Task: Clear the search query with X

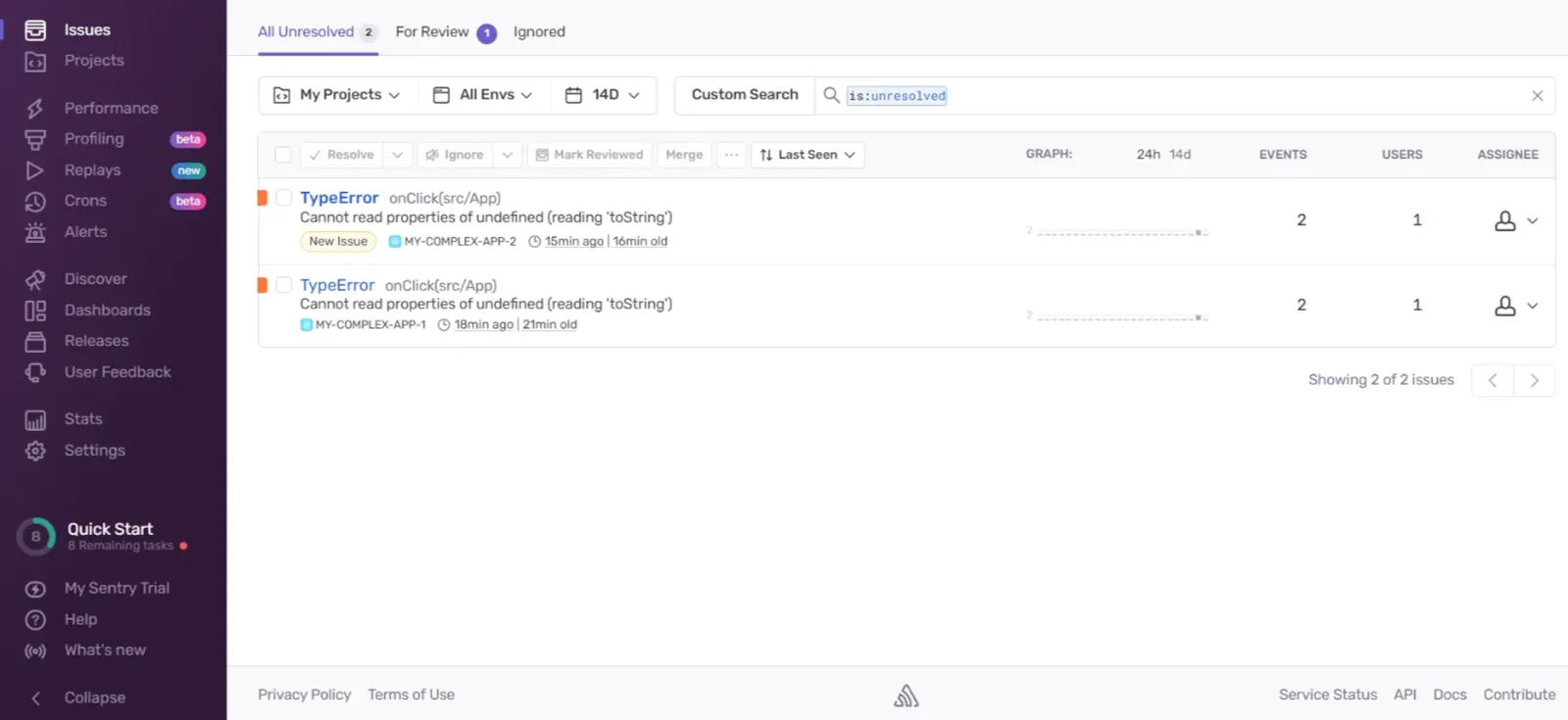Action: point(1537,95)
